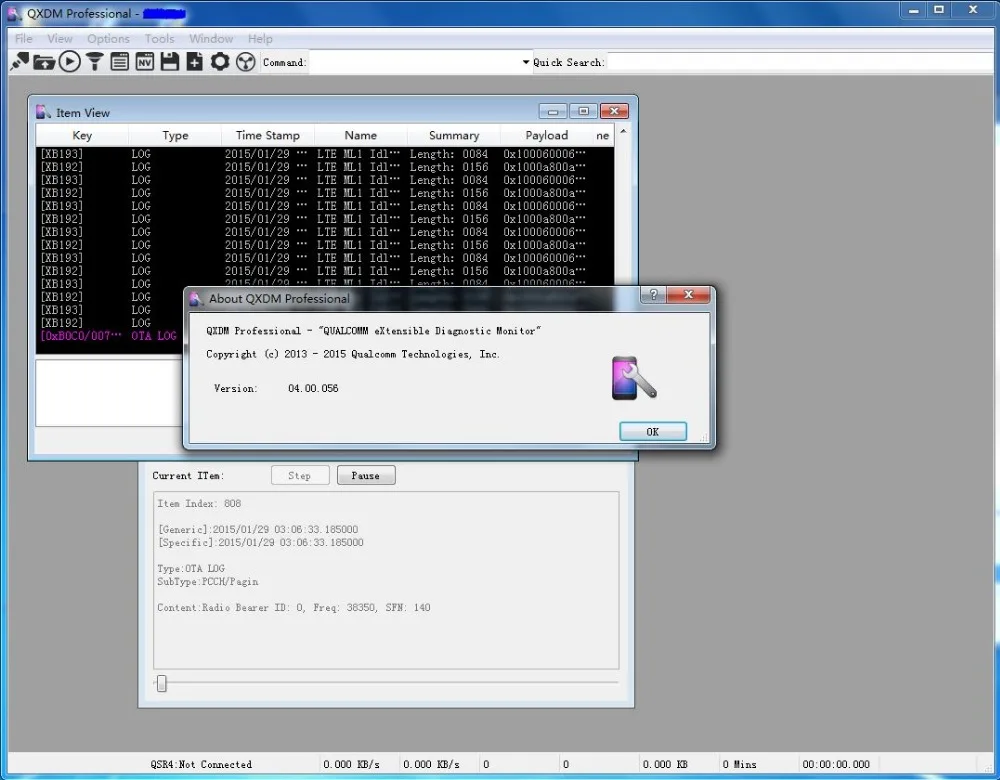Select the filter funnel icon on the toolbar
Screen dimensions: 1000x780
[94, 61]
